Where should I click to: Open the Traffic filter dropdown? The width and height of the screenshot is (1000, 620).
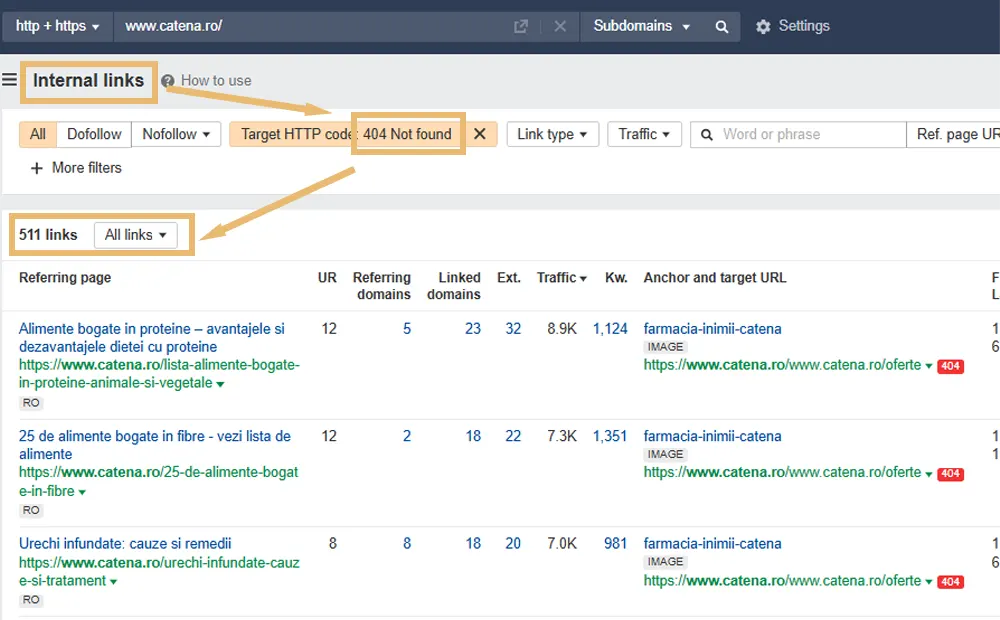643,134
